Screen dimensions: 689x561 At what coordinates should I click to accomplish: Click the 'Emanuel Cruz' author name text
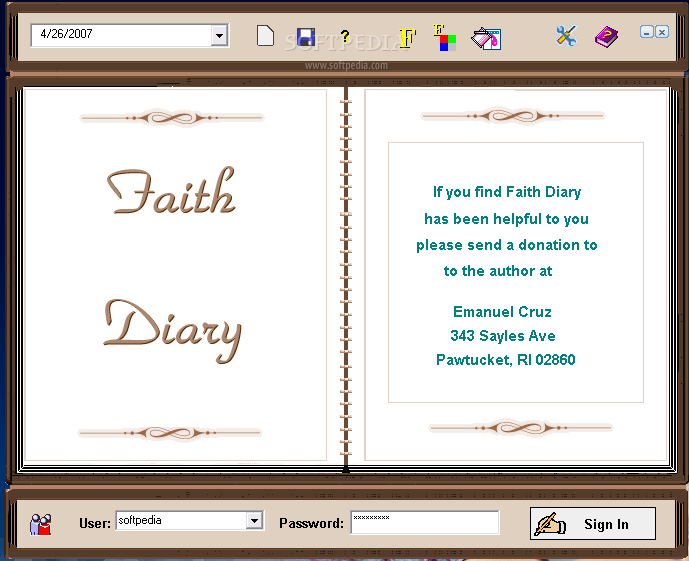pos(502,312)
